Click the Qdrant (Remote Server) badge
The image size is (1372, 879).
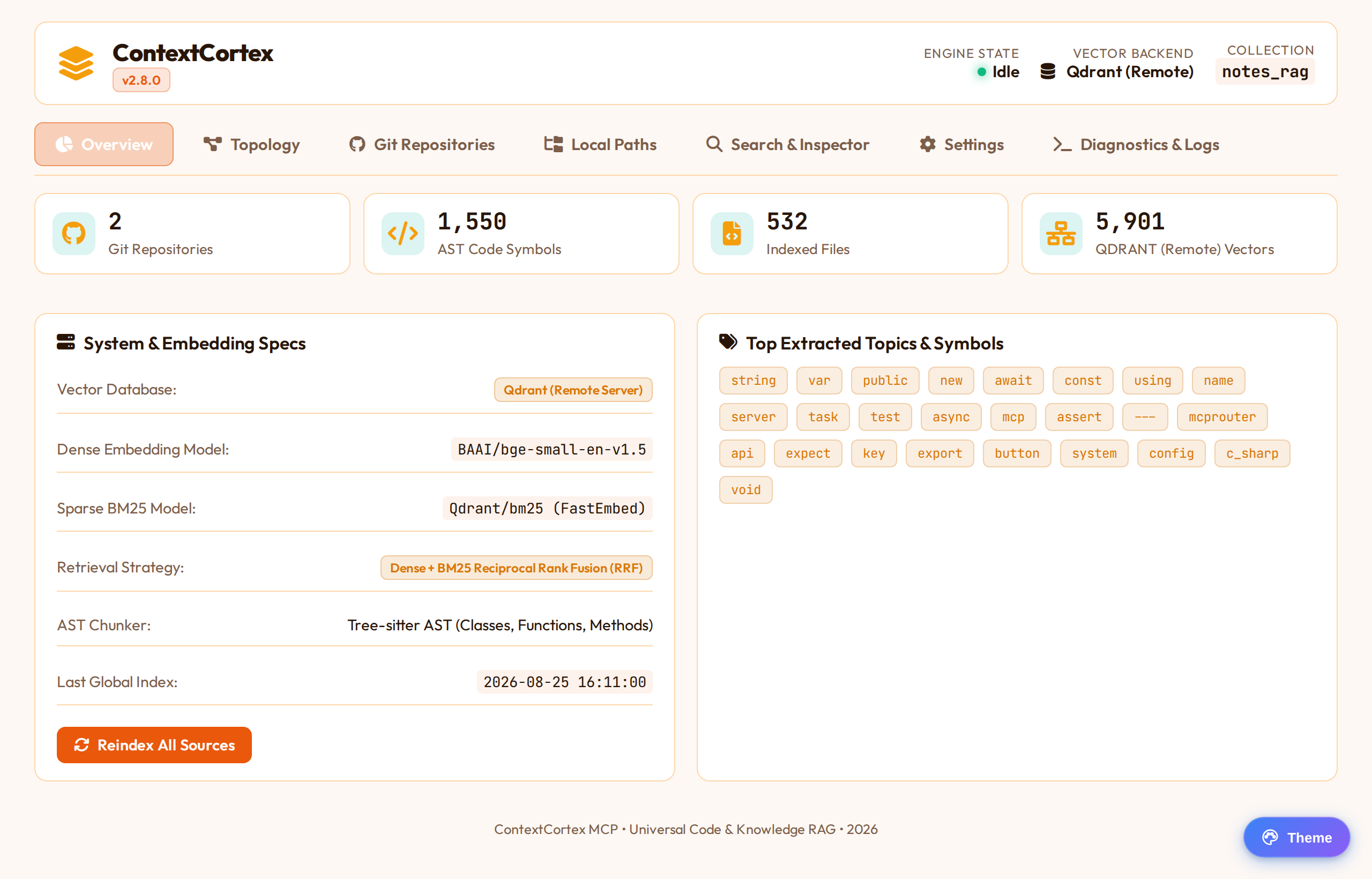click(573, 390)
